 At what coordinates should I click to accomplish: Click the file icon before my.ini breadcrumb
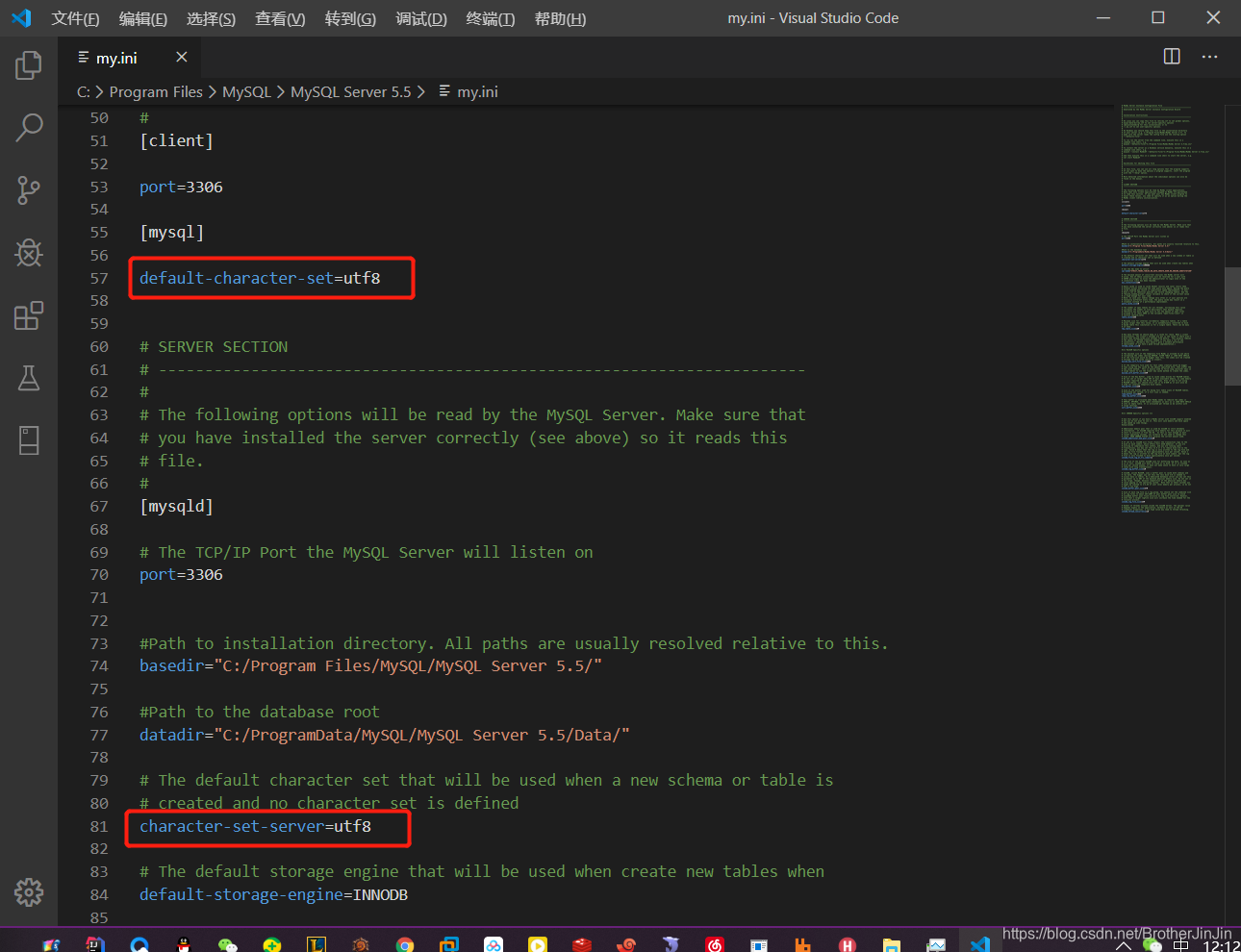tap(444, 91)
